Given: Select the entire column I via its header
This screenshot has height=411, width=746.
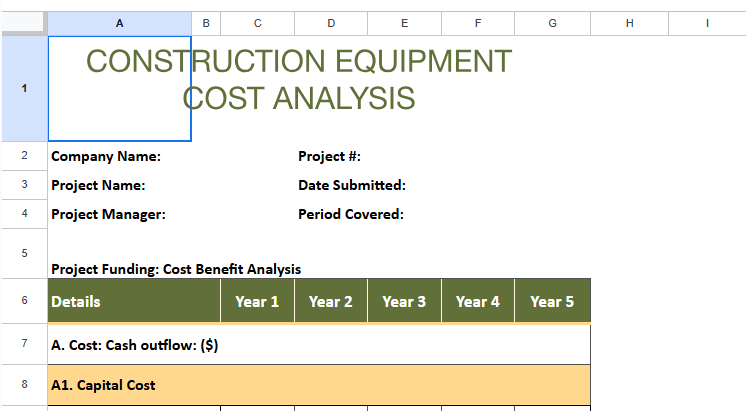Looking at the screenshot, I should [707, 23].
